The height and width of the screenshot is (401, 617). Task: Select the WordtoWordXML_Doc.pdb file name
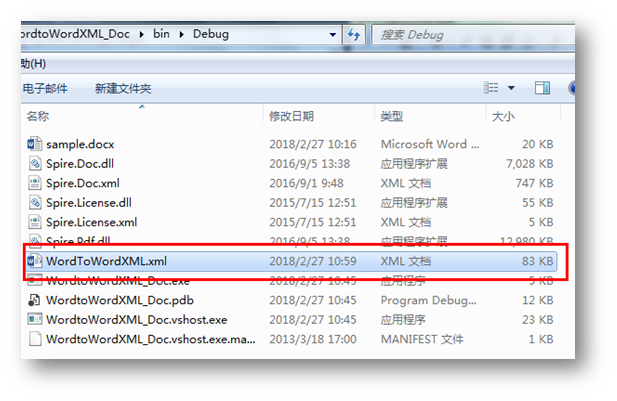click(x=120, y=300)
